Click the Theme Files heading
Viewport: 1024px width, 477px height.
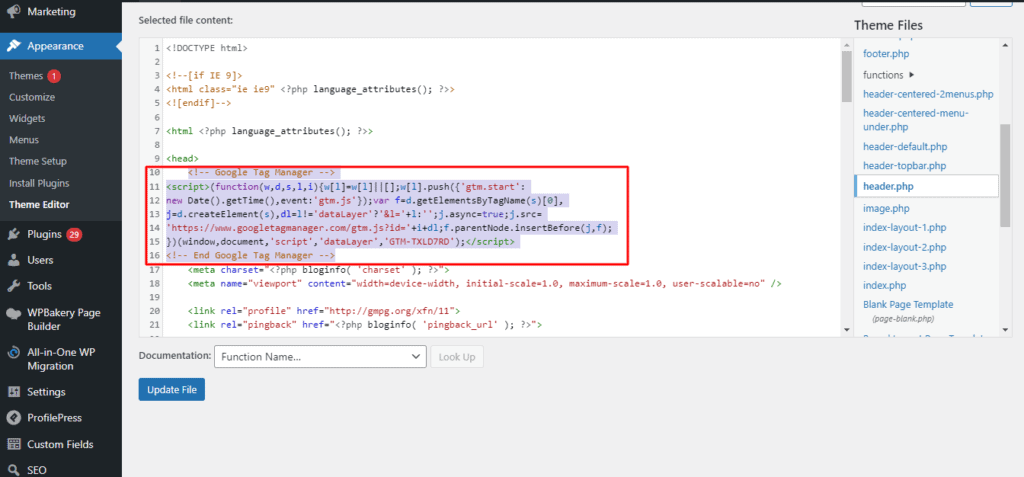coord(888,25)
